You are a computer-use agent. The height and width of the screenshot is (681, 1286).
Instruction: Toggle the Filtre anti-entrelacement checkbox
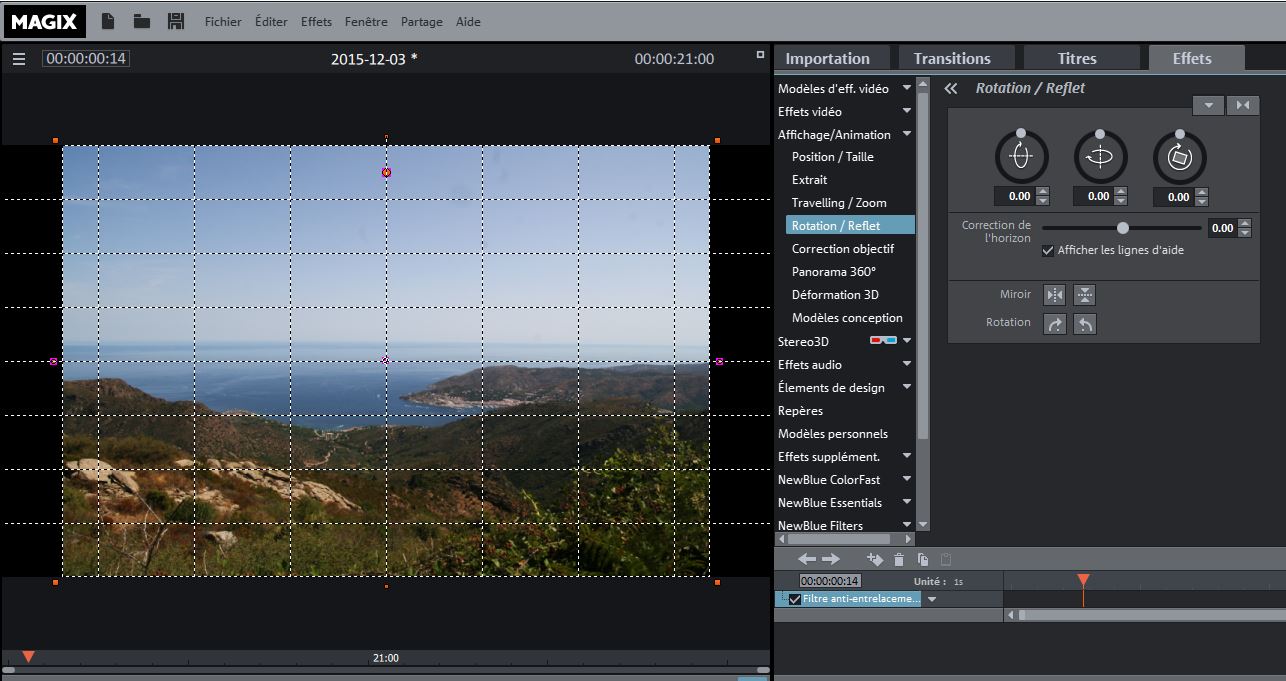click(x=795, y=599)
